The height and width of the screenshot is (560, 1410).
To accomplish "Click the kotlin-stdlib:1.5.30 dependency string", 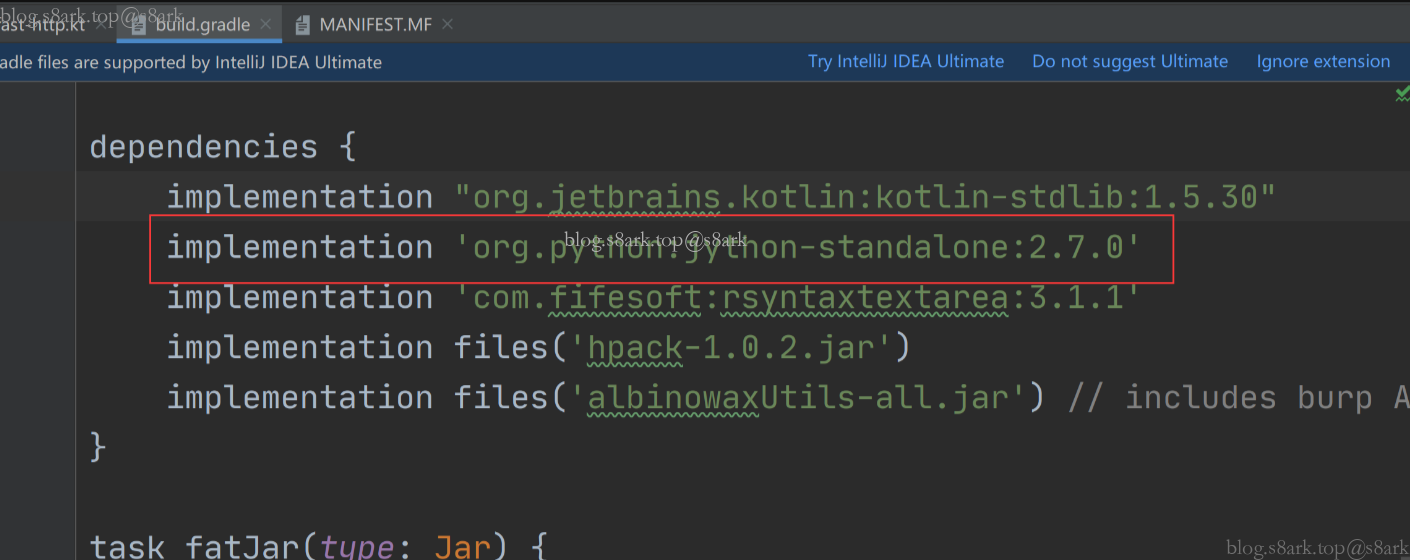I will tap(865, 197).
